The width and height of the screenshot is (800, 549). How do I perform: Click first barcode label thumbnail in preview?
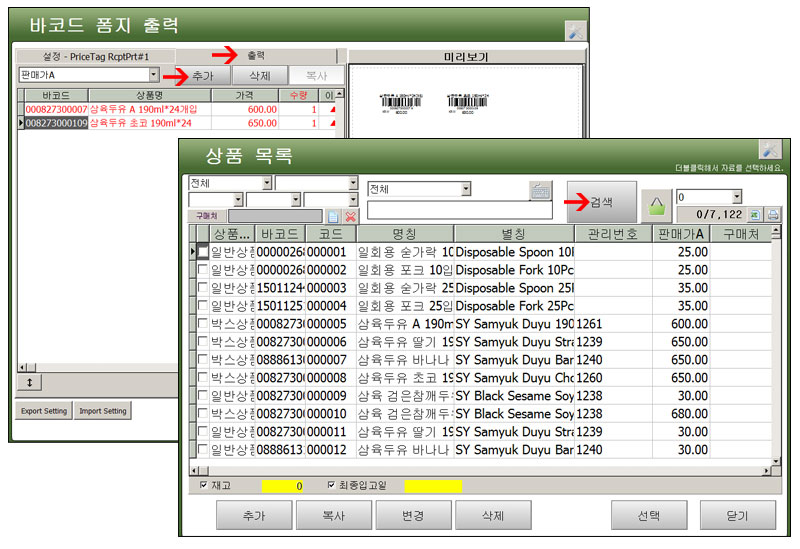click(x=401, y=103)
